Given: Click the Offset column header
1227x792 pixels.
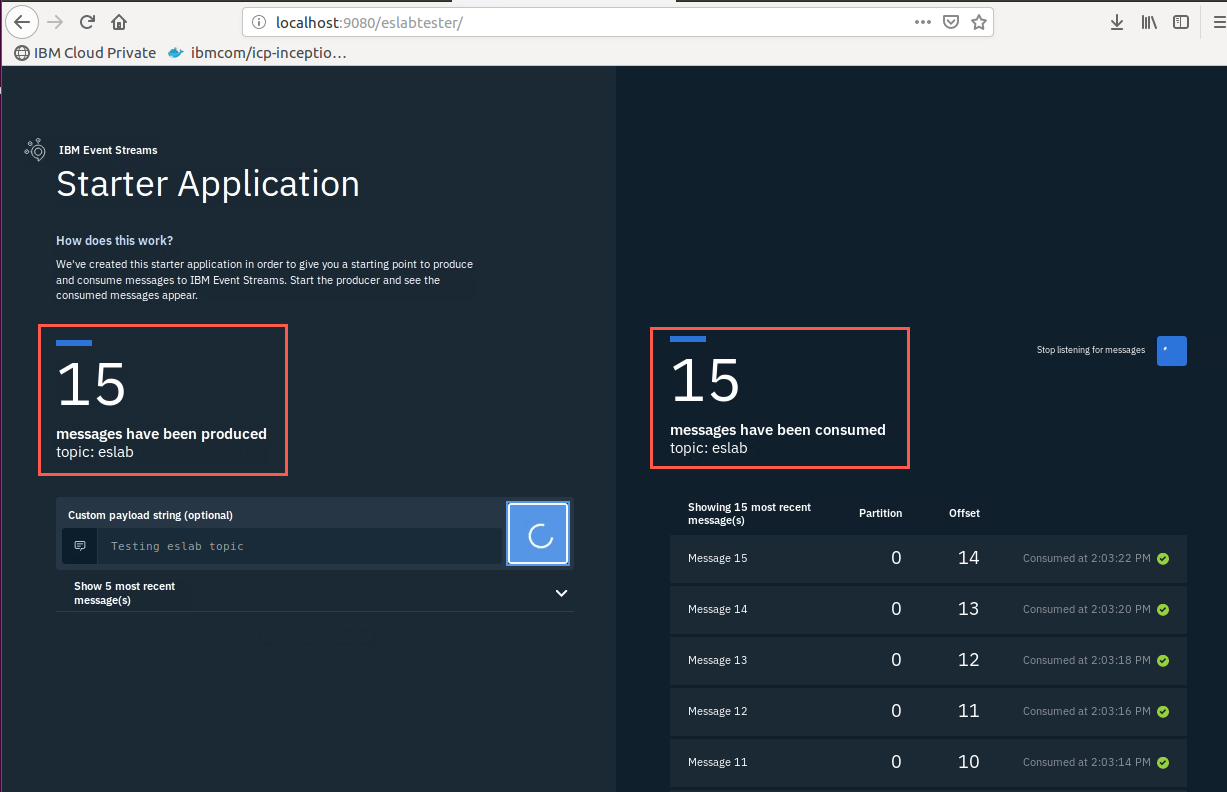Looking at the screenshot, I should tap(964, 513).
